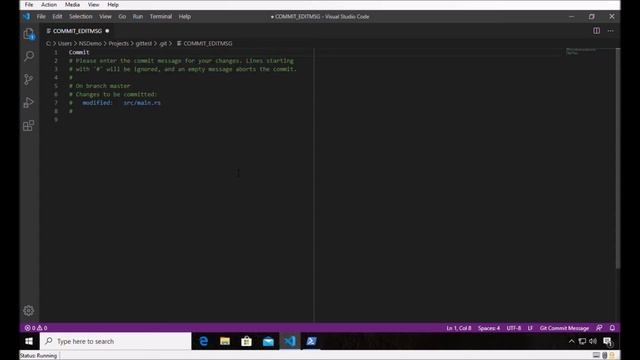The image size is (640, 360).
Task: Open the Search view in activity bar
Action: coord(29,56)
